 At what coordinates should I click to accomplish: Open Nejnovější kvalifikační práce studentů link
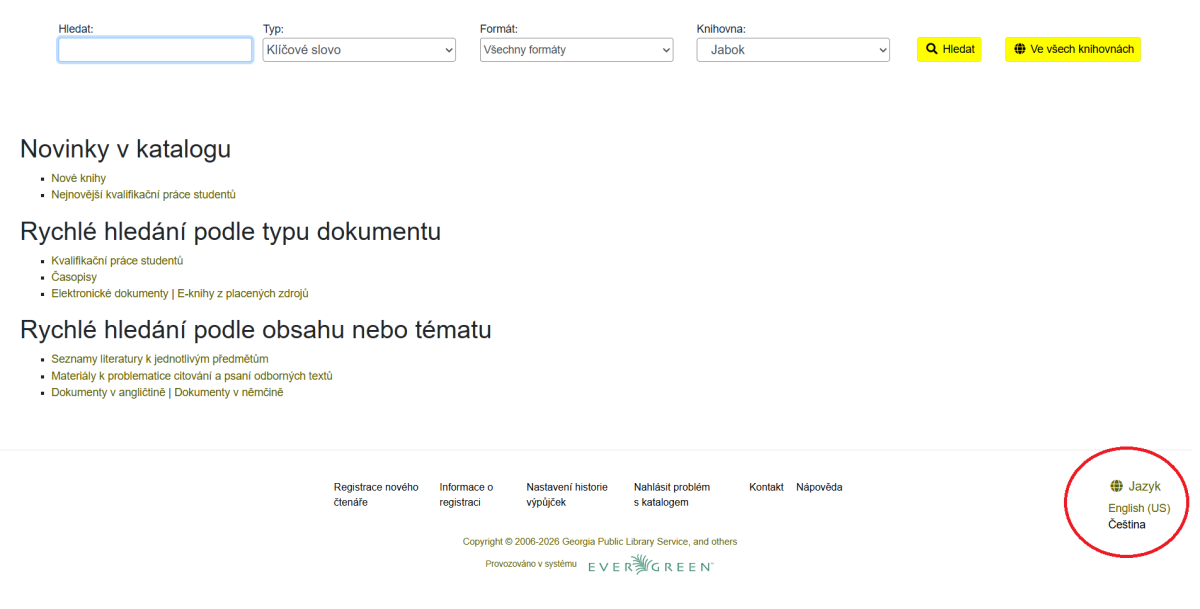143,195
